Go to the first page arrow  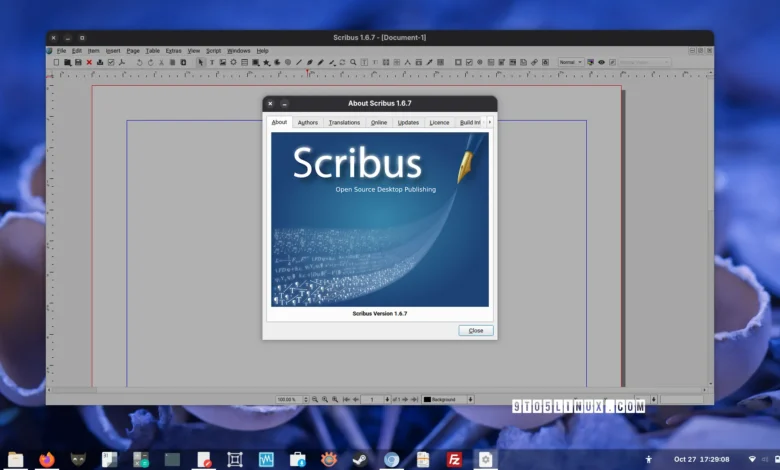[x=346, y=399]
